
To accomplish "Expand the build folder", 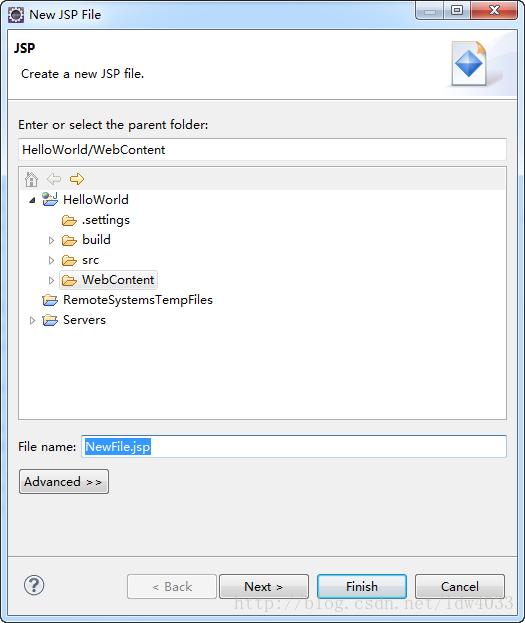I will pos(51,240).
